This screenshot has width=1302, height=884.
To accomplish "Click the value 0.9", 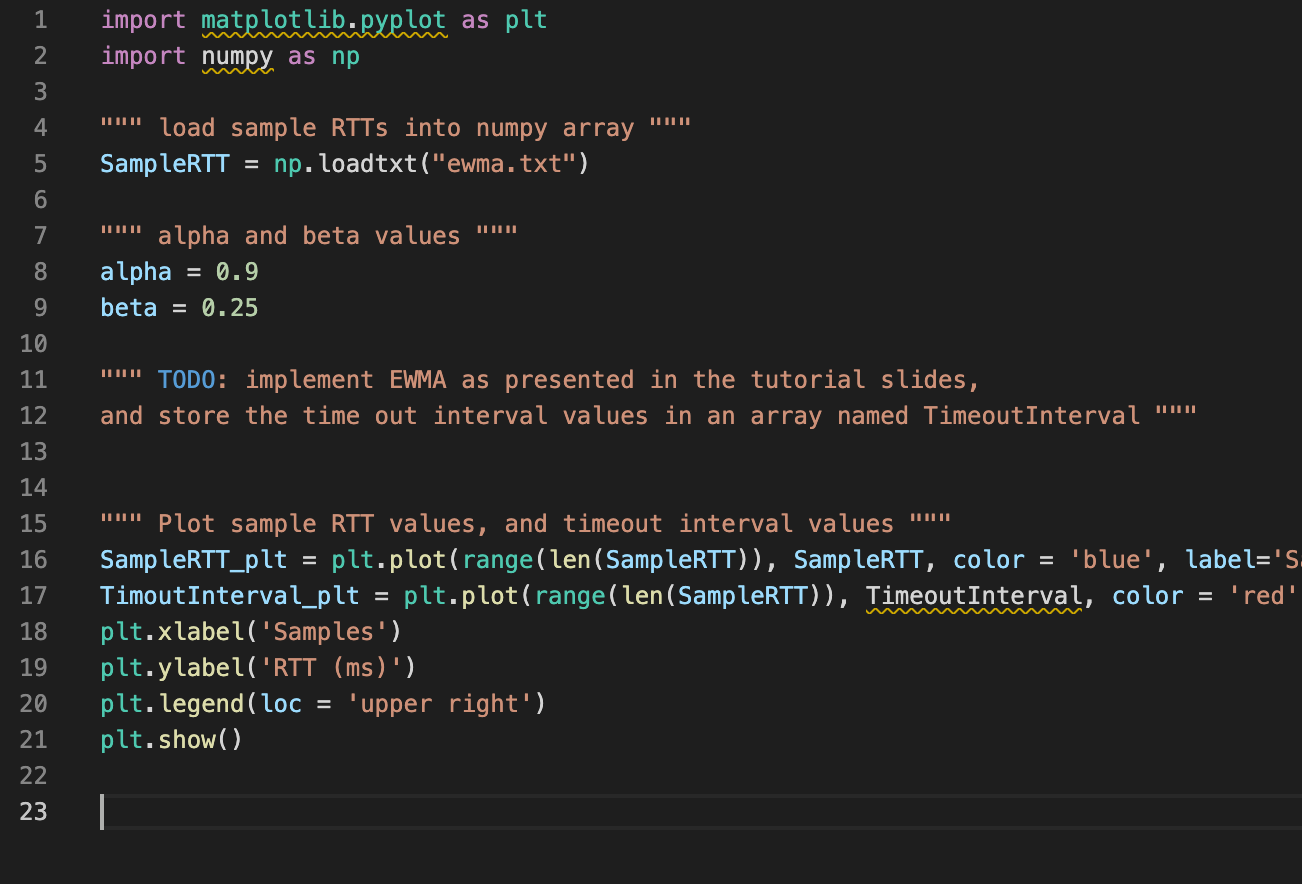I will click(x=237, y=272).
